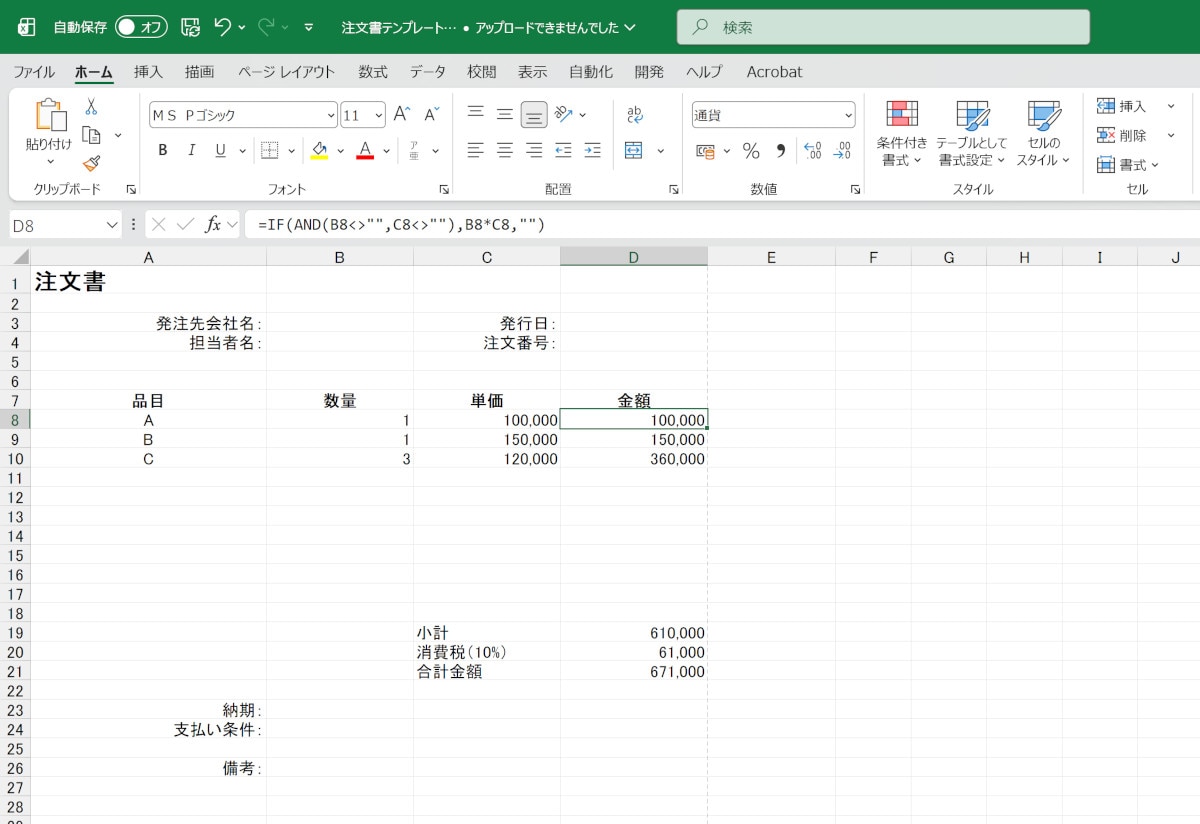Click the increase font size icon
Screen dimensions: 1200x824
point(401,115)
